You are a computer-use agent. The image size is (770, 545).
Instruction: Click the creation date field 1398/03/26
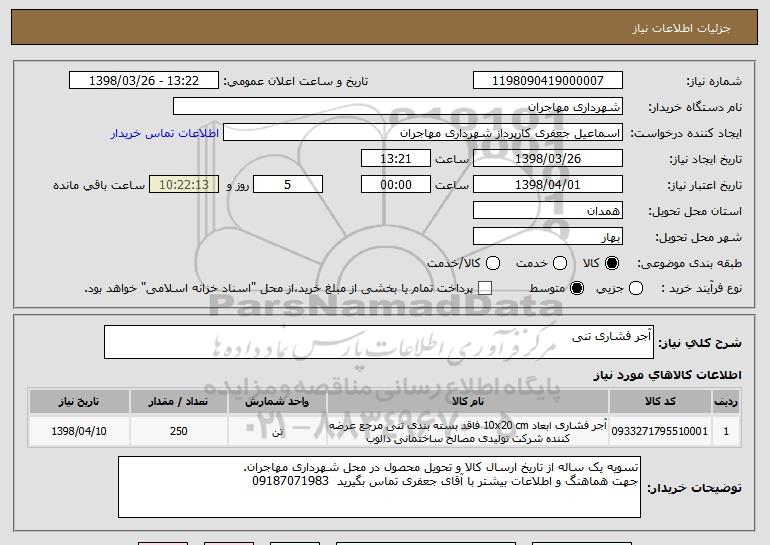tap(548, 159)
